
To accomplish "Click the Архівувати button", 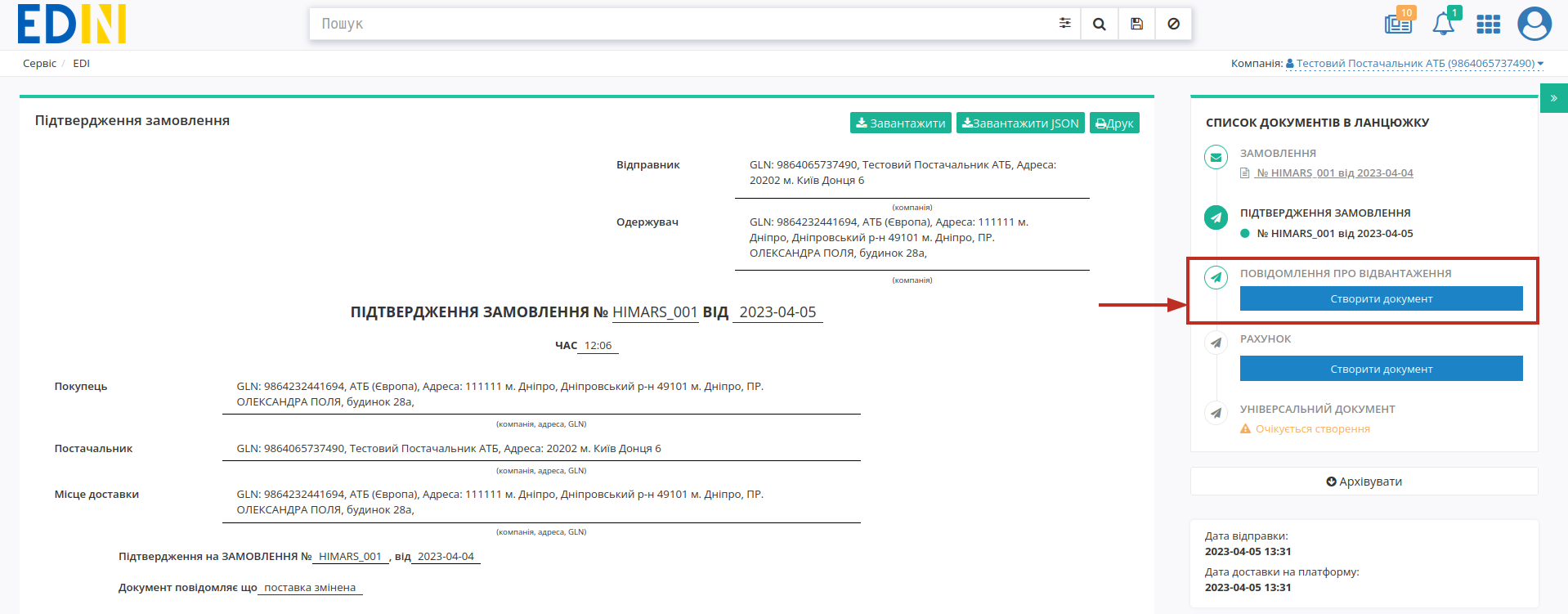I will tap(1364, 482).
